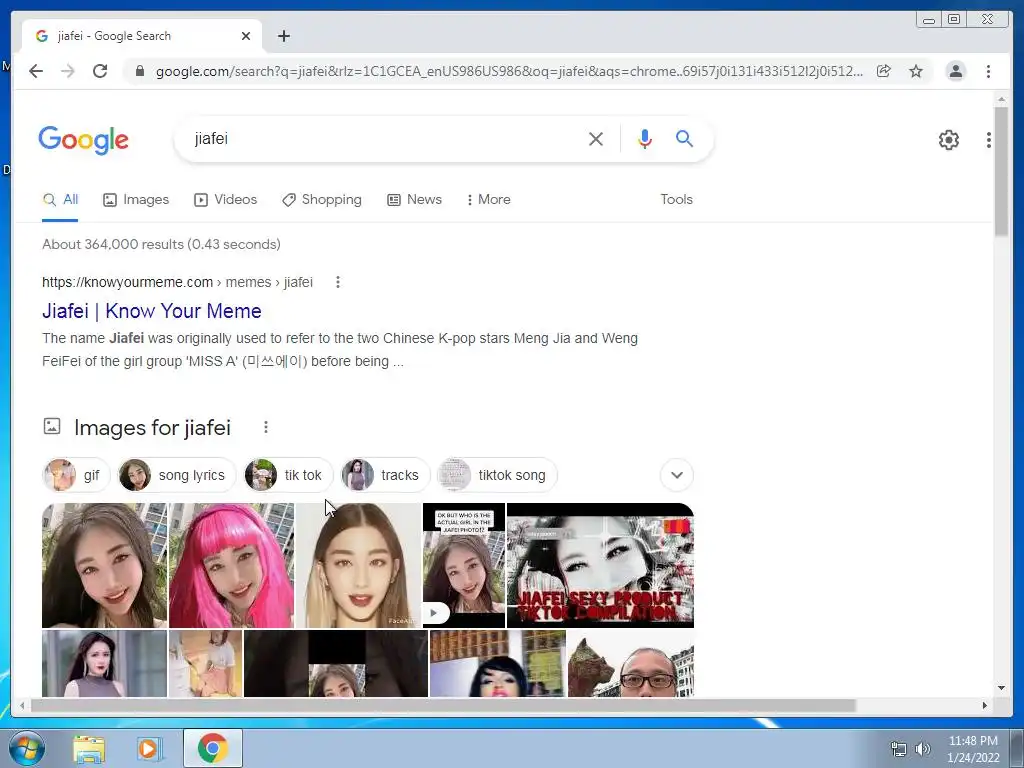Open the thumbnail of man with glasses
The height and width of the screenshot is (768, 1024).
pyautogui.click(x=630, y=663)
